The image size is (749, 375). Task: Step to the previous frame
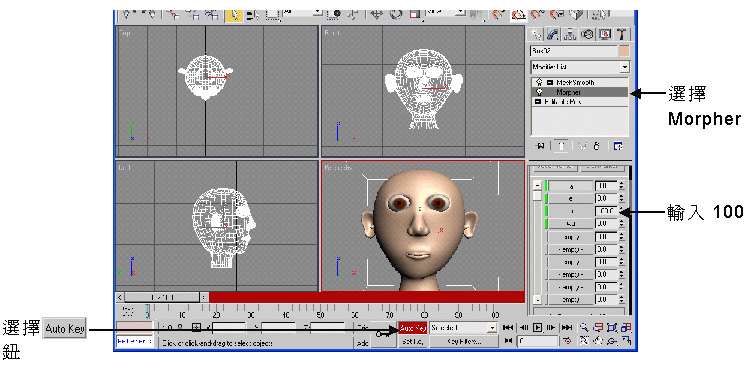524,328
